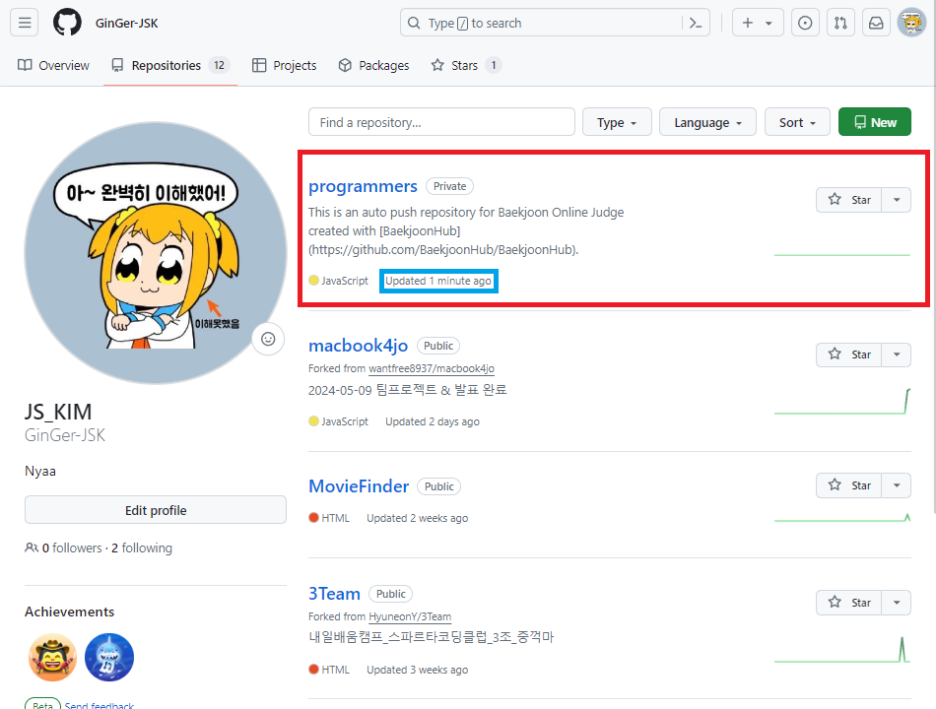
Task: Click the JavaScript language label on macbook4jo
Action: click(x=338, y=421)
